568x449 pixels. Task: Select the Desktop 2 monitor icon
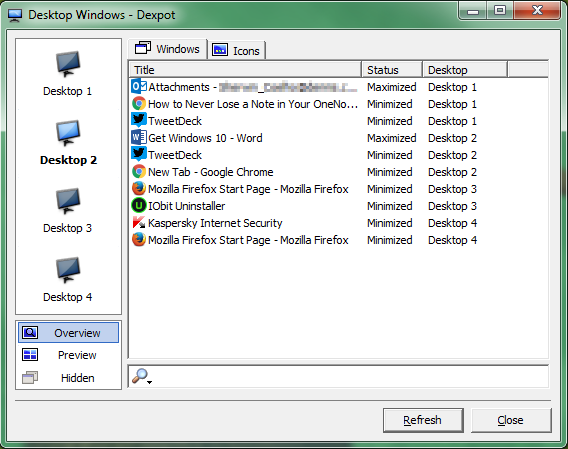68,133
